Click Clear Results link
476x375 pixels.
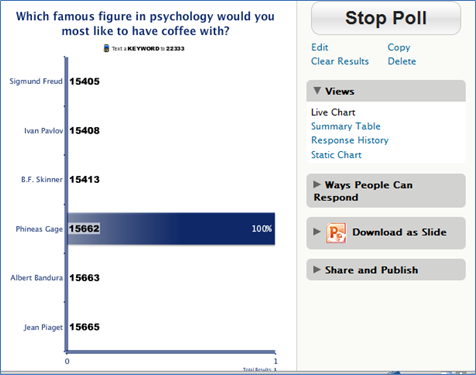tap(340, 61)
